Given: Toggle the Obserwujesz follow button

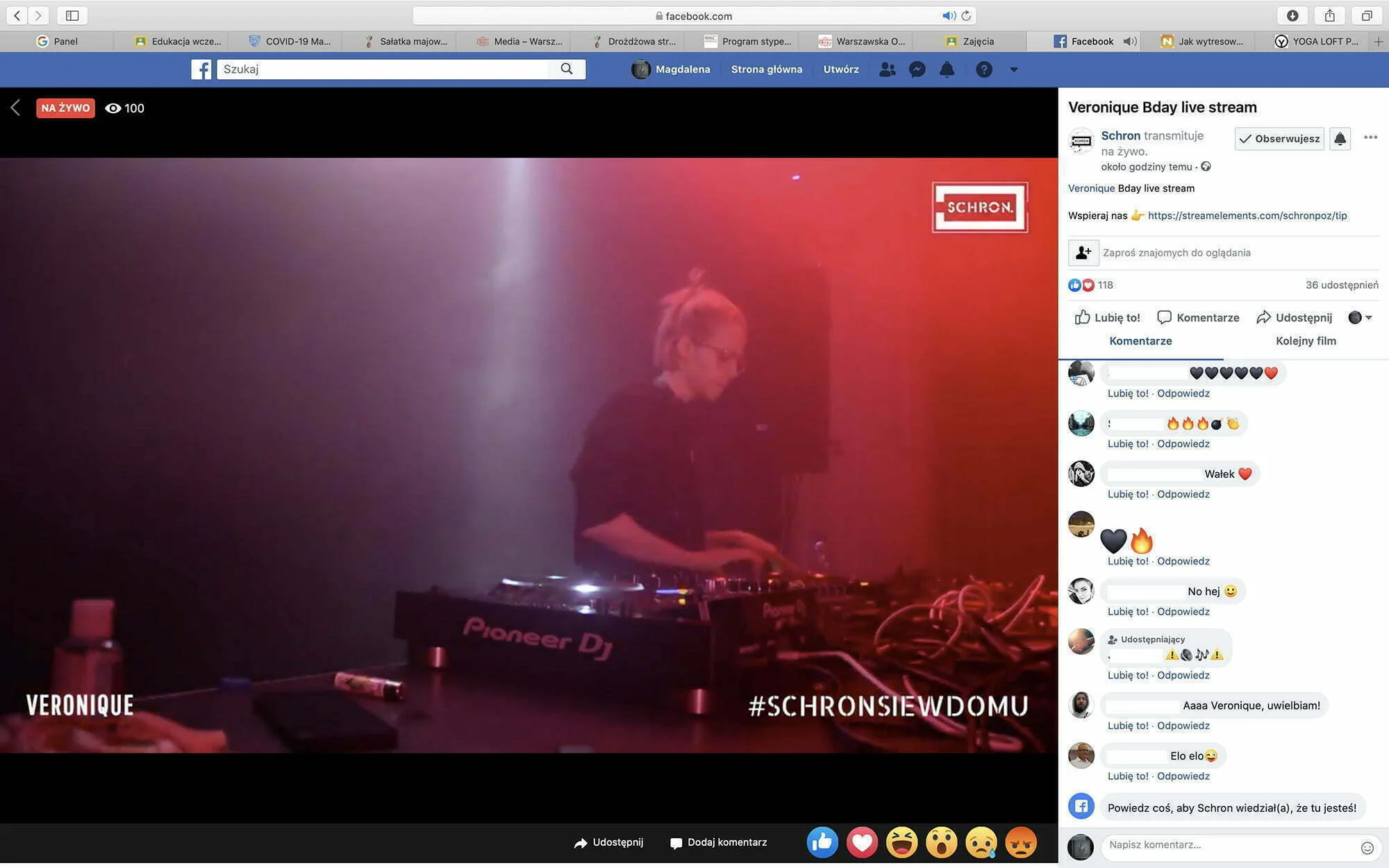Looking at the screenshot, I should click(1279, 139).
